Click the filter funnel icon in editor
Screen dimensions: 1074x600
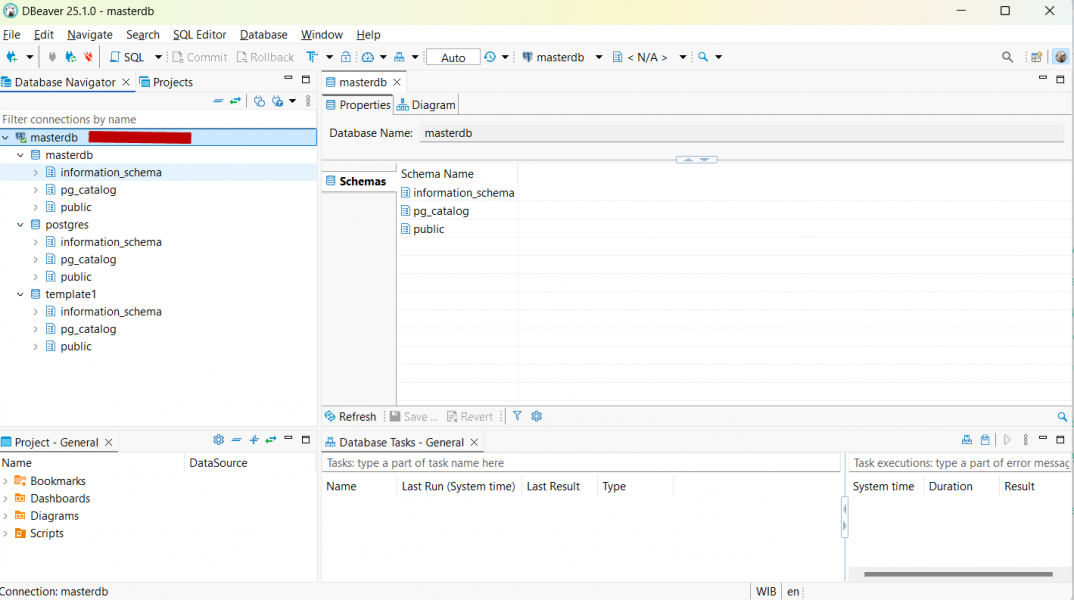coord(517,416)
